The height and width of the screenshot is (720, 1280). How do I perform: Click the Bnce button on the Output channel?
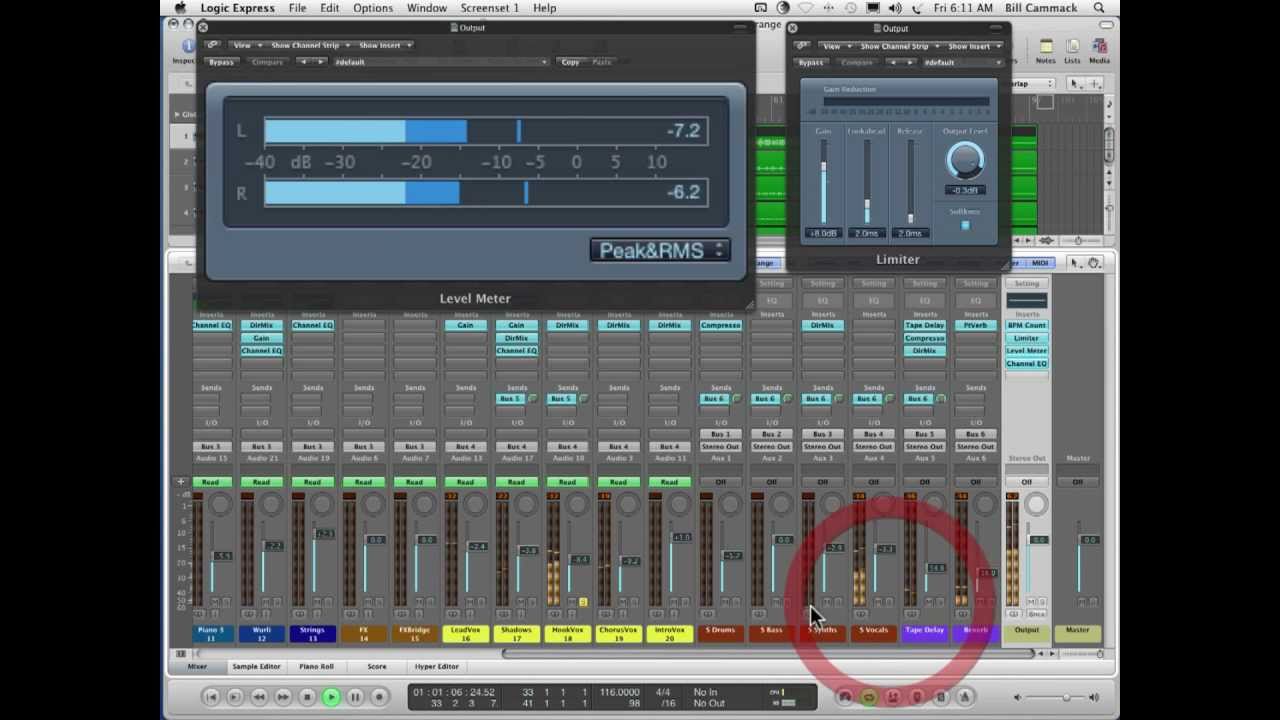[1037, 614]
